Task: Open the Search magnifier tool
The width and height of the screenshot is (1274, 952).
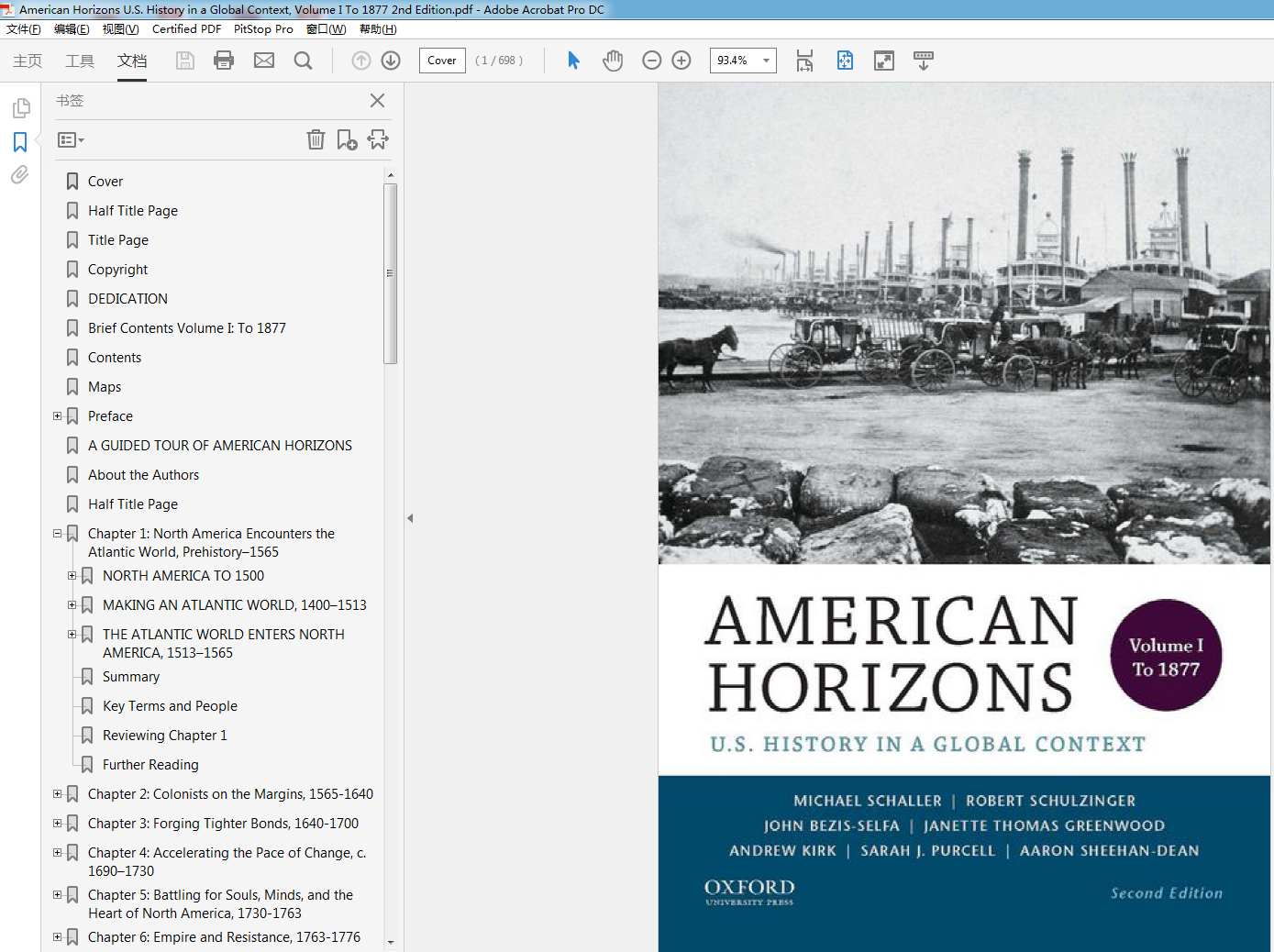Action: [304, 61]
